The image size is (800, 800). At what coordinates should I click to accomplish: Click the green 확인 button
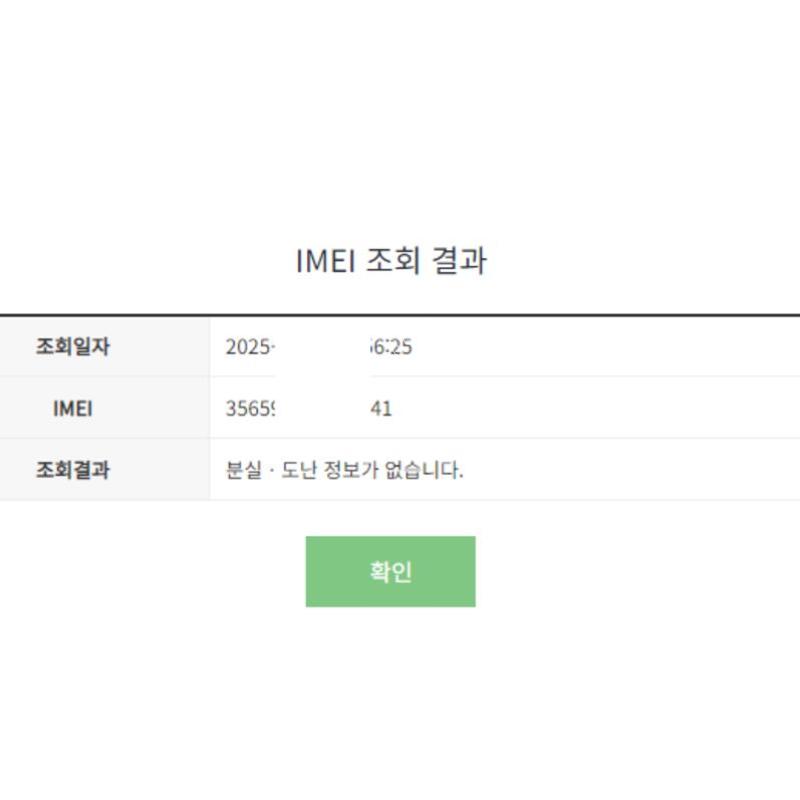click(x=390, y=571)
